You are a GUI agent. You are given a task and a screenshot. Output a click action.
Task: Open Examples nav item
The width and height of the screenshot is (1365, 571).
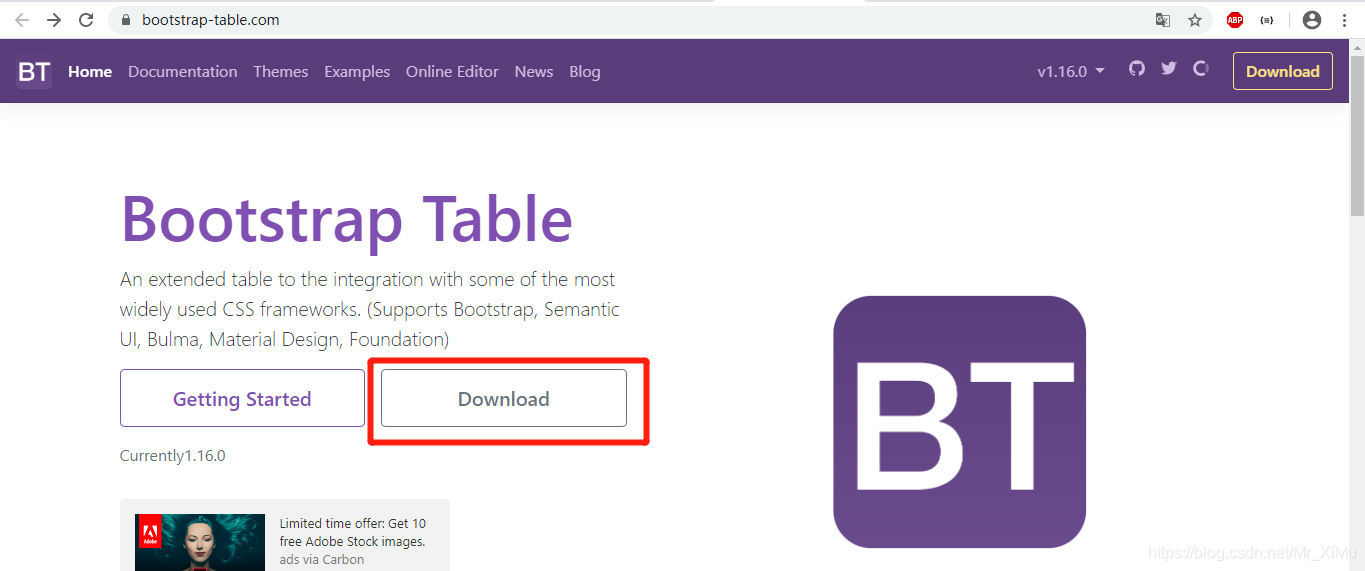coord(357,72)
